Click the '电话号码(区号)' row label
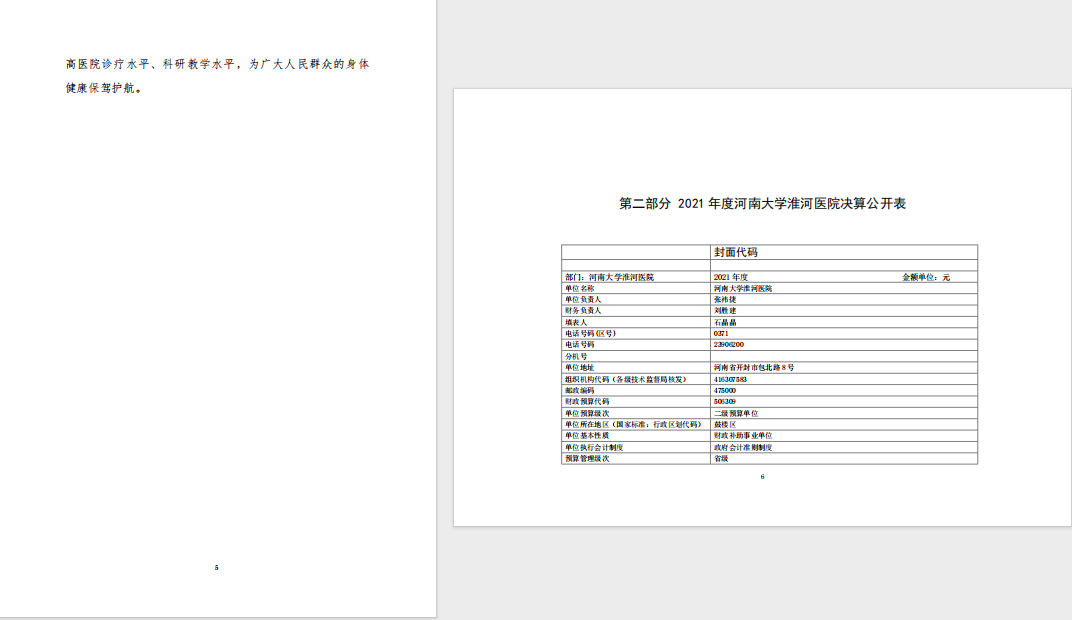1072x620 pixels. click(x=591, y=334)
